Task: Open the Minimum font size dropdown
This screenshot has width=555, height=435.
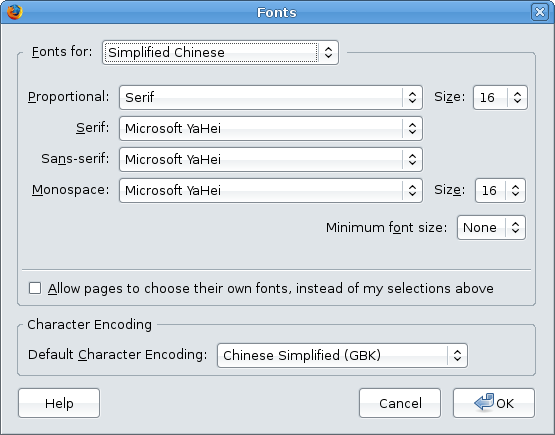Action: pyautogui.click(x=491, y=228)
